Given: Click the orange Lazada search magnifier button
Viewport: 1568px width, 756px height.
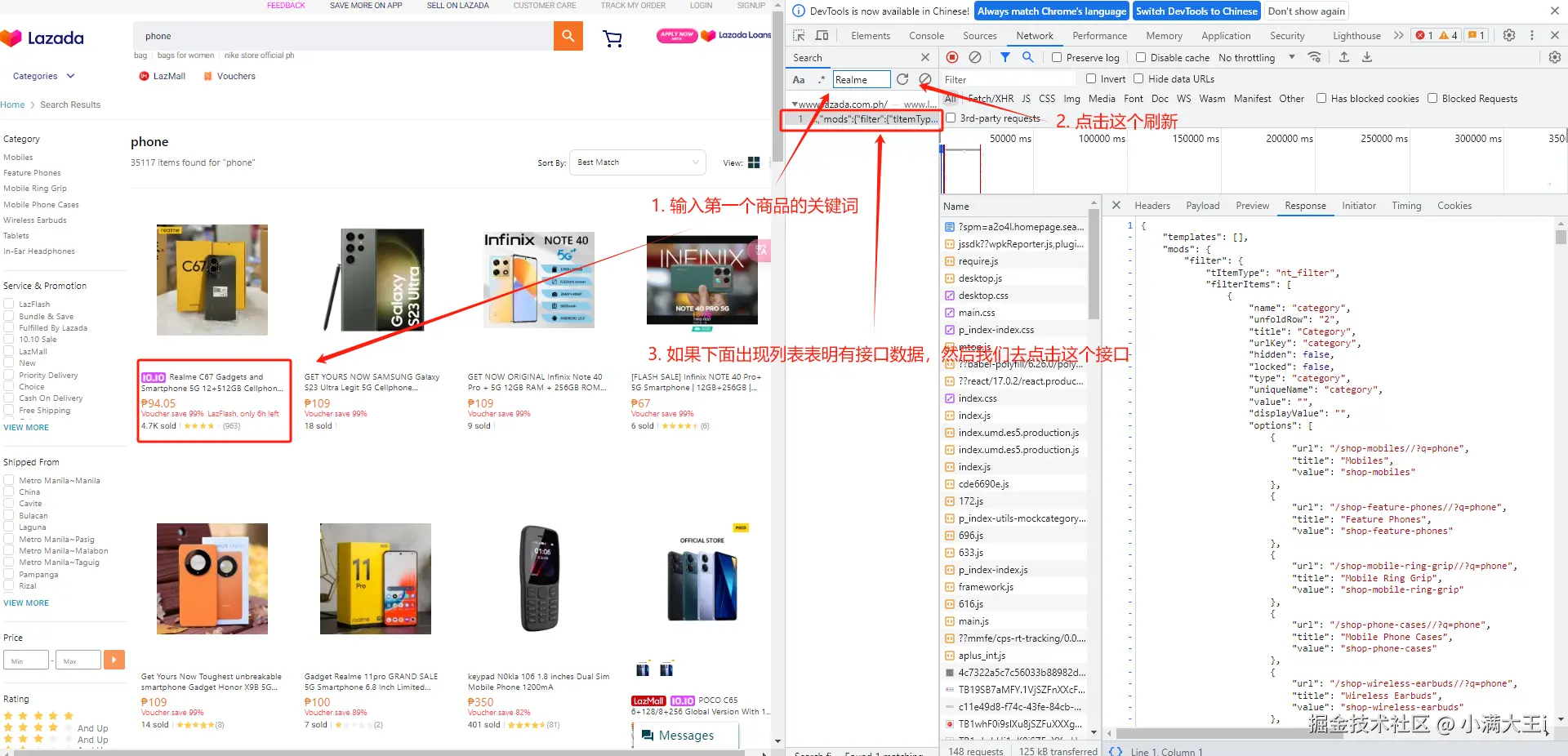Looking at the screenshot, I should pos(568,36).
